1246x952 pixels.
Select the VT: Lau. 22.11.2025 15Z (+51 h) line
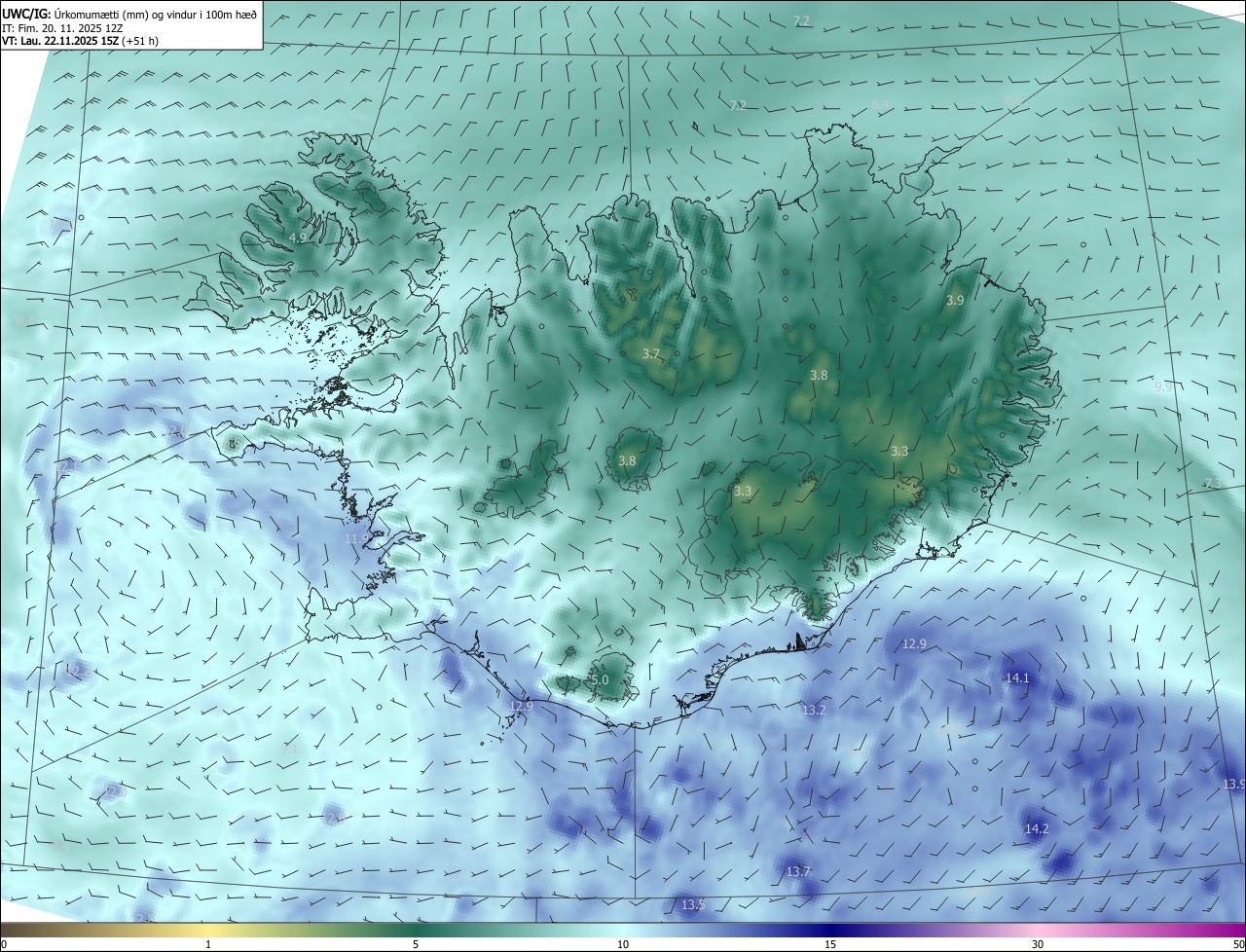(80, 41)
